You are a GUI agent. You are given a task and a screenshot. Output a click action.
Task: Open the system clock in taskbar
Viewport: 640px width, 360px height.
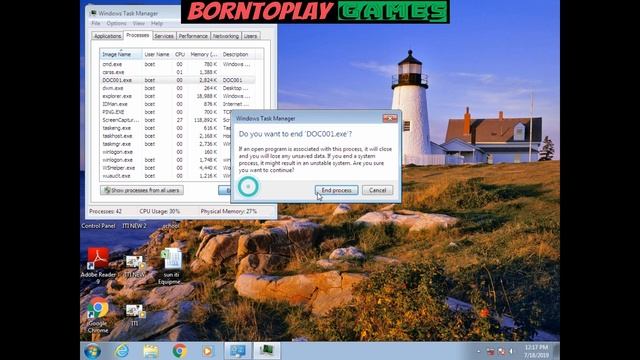point(536,351)
